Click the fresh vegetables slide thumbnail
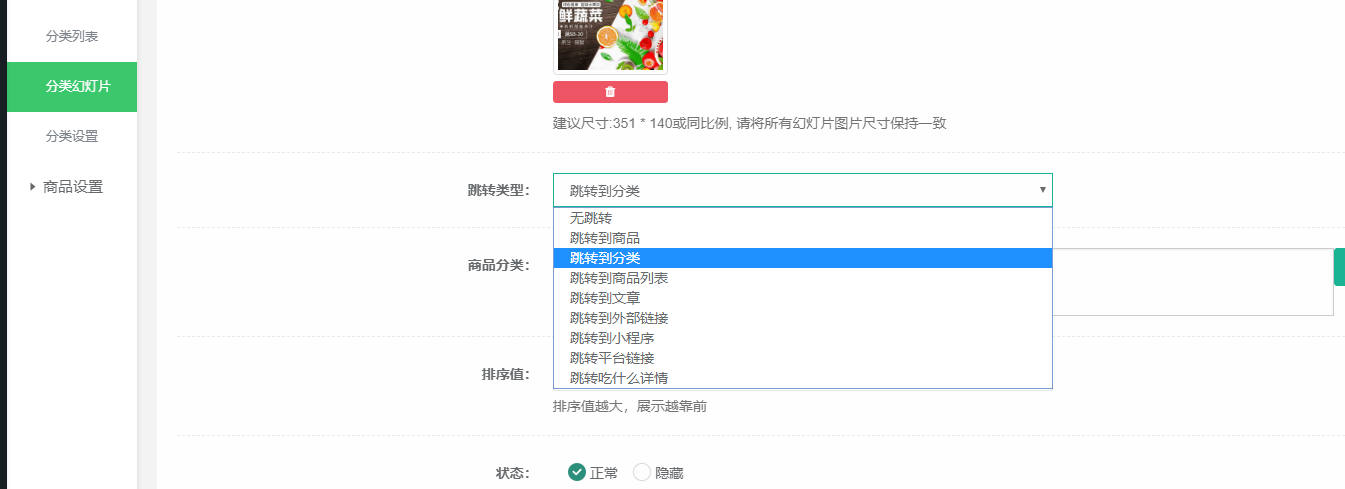 (610, 35)
